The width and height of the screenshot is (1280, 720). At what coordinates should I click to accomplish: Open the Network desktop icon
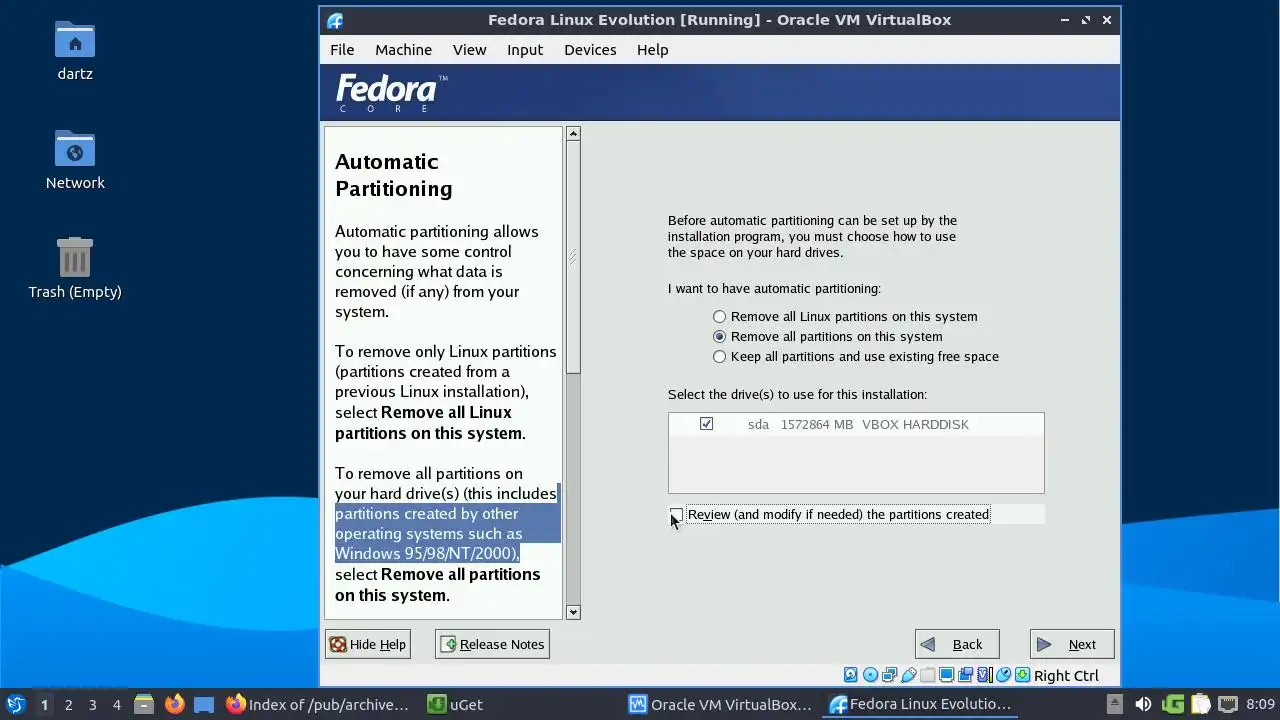click(75, 160)
